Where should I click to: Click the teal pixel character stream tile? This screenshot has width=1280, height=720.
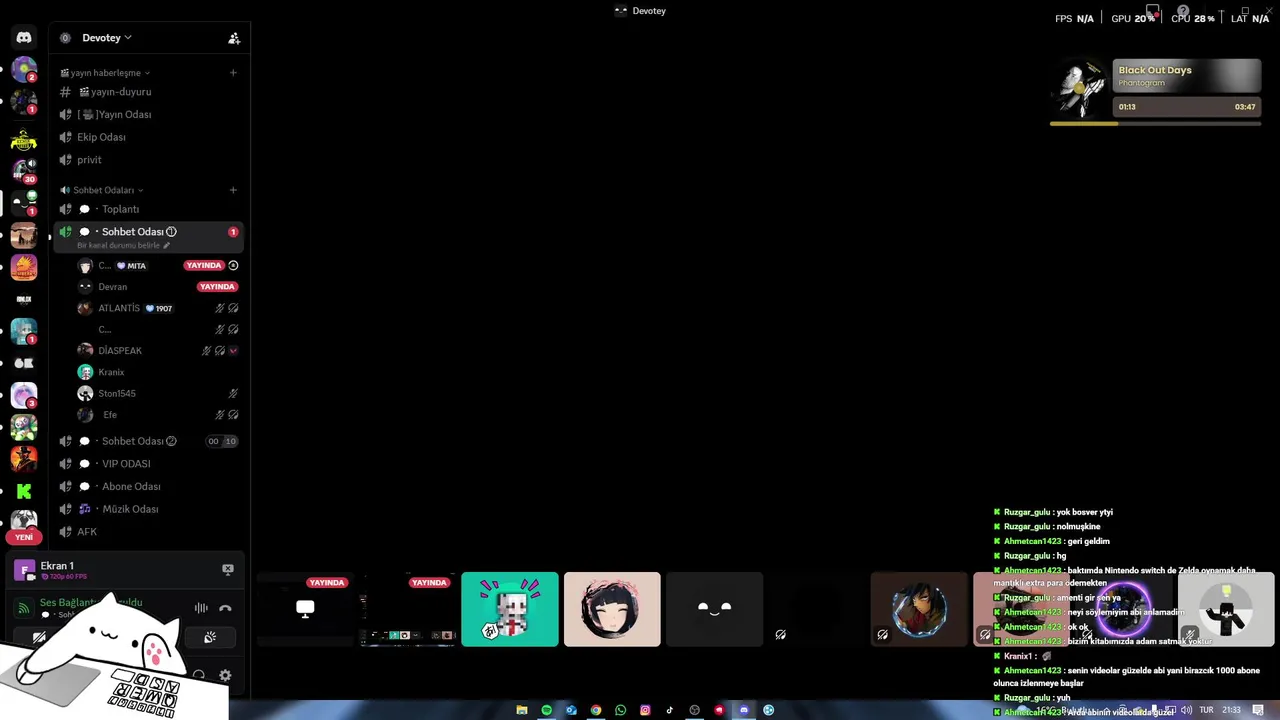pos(510,609)
